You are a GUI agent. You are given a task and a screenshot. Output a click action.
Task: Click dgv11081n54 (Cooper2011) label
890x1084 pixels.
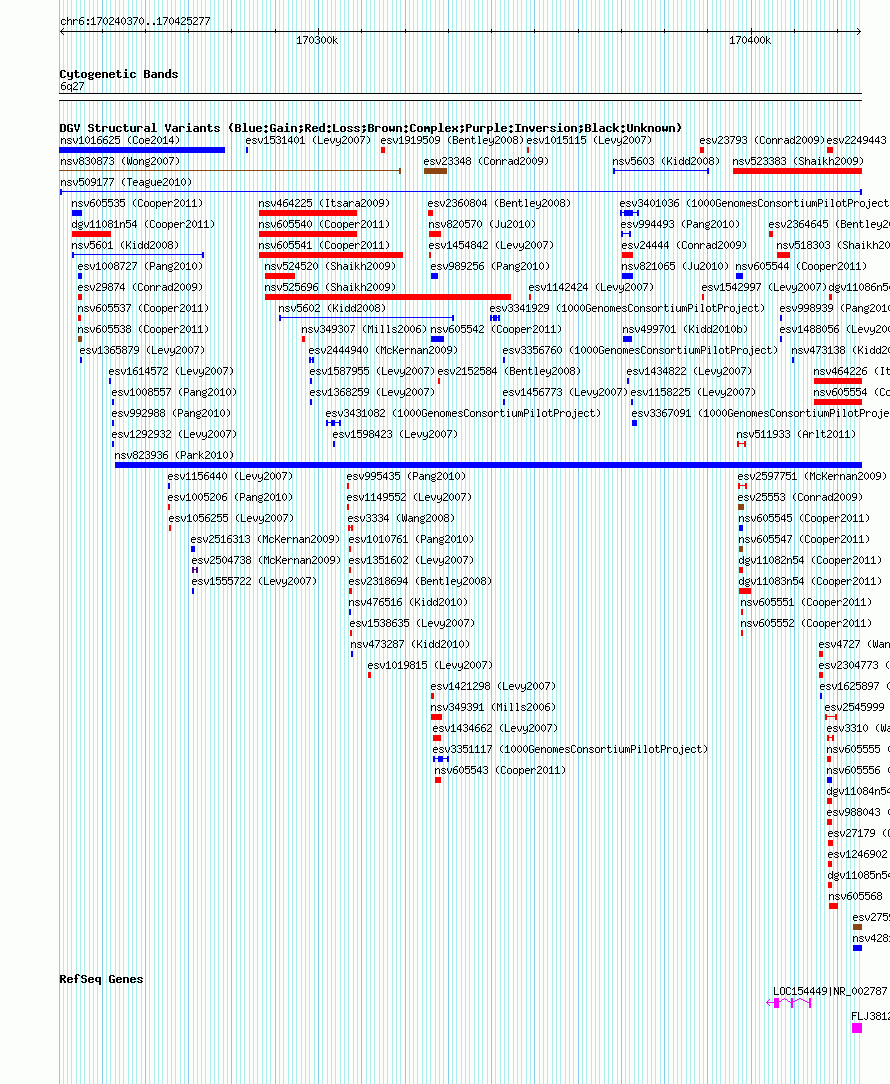(143, 225)
